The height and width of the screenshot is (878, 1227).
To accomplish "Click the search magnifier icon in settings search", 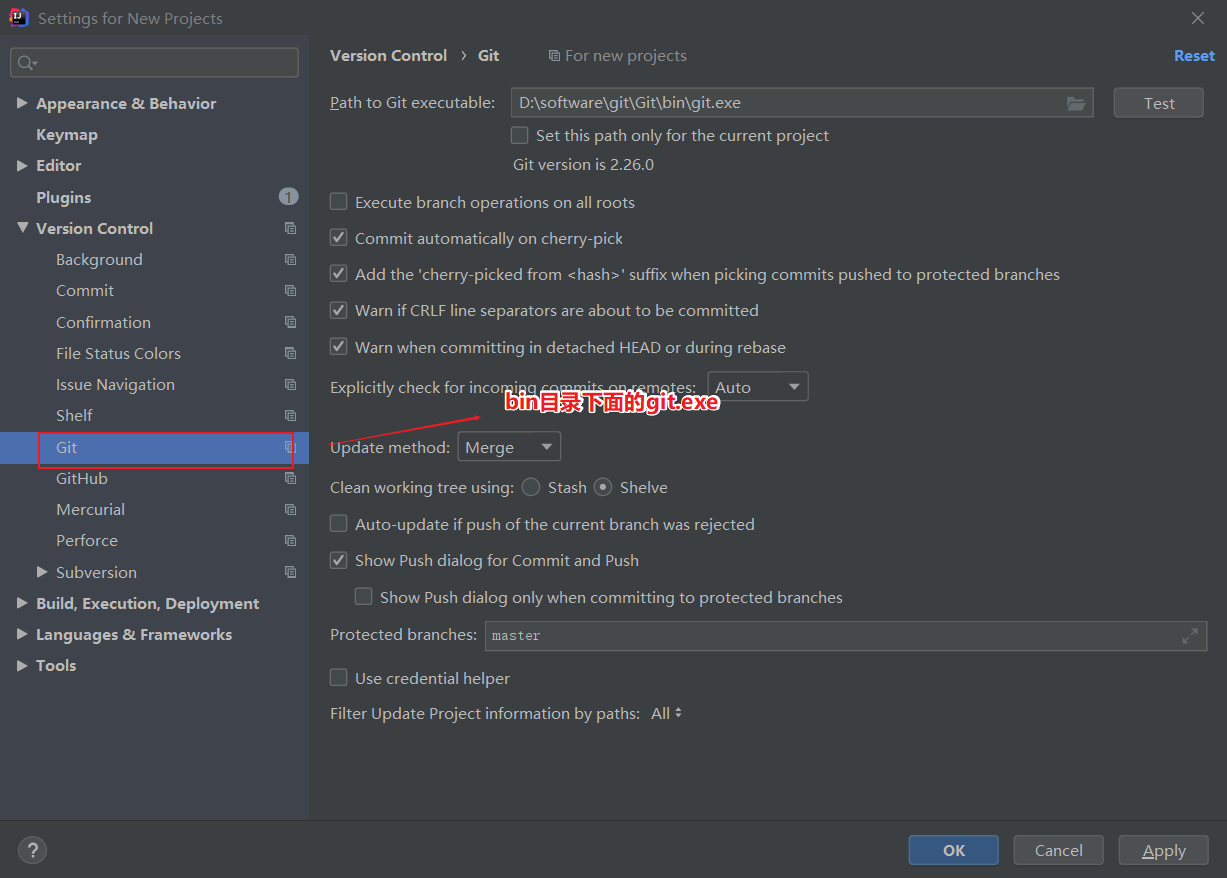I will [x=26, y=63].
